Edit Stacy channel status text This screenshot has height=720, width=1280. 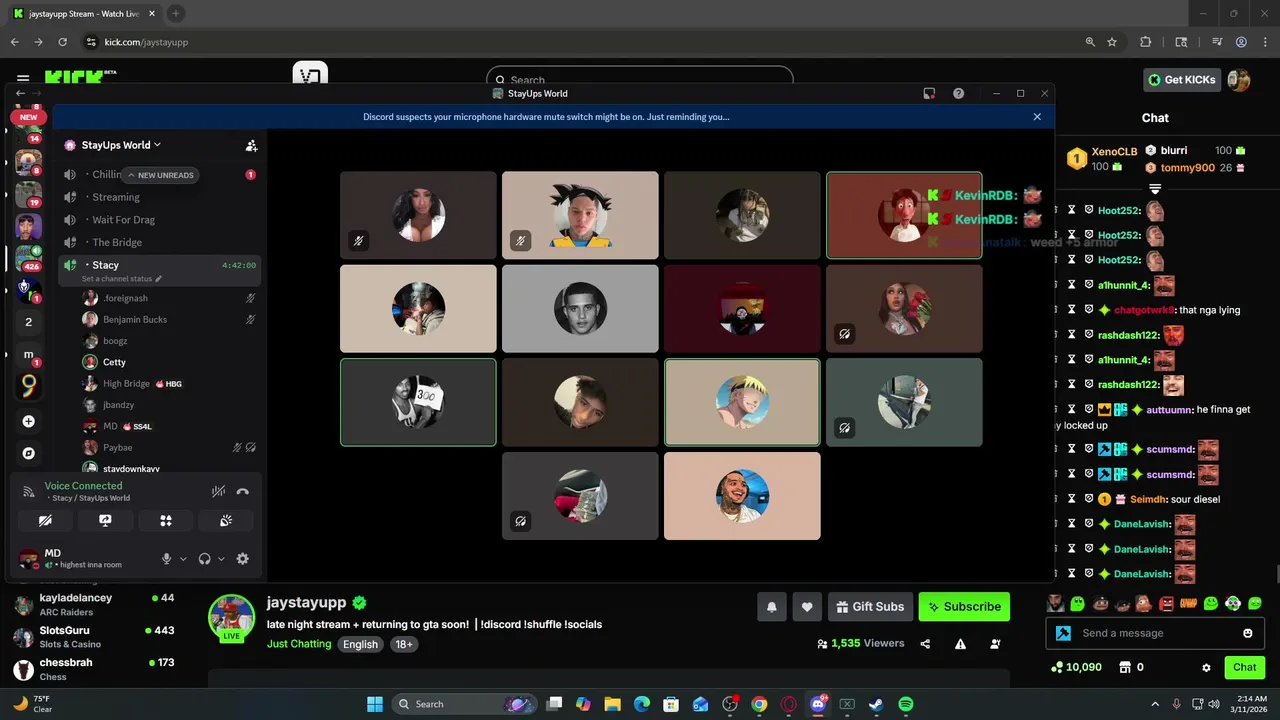(122, 279)
